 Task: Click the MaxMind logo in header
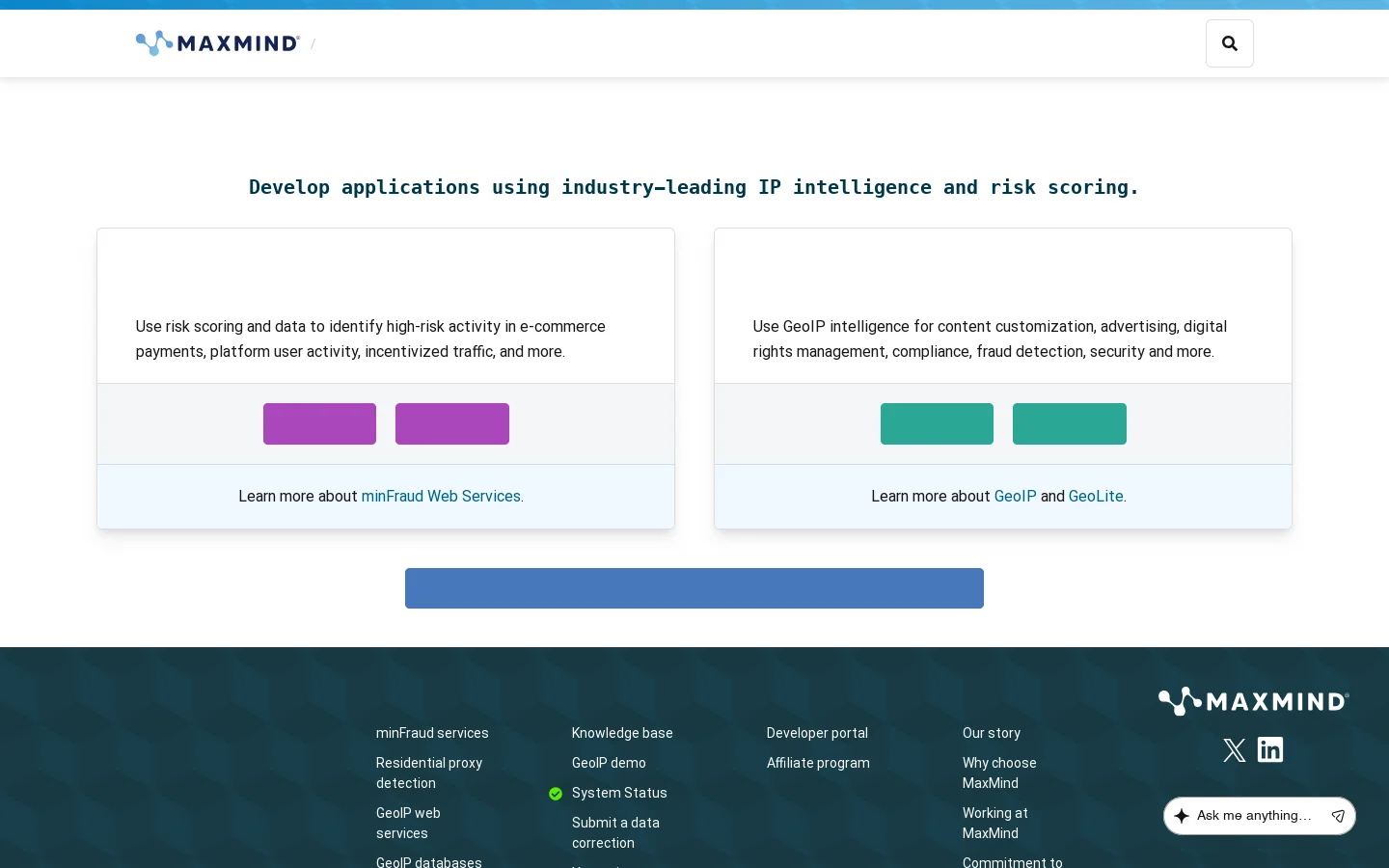coord(218,43)
